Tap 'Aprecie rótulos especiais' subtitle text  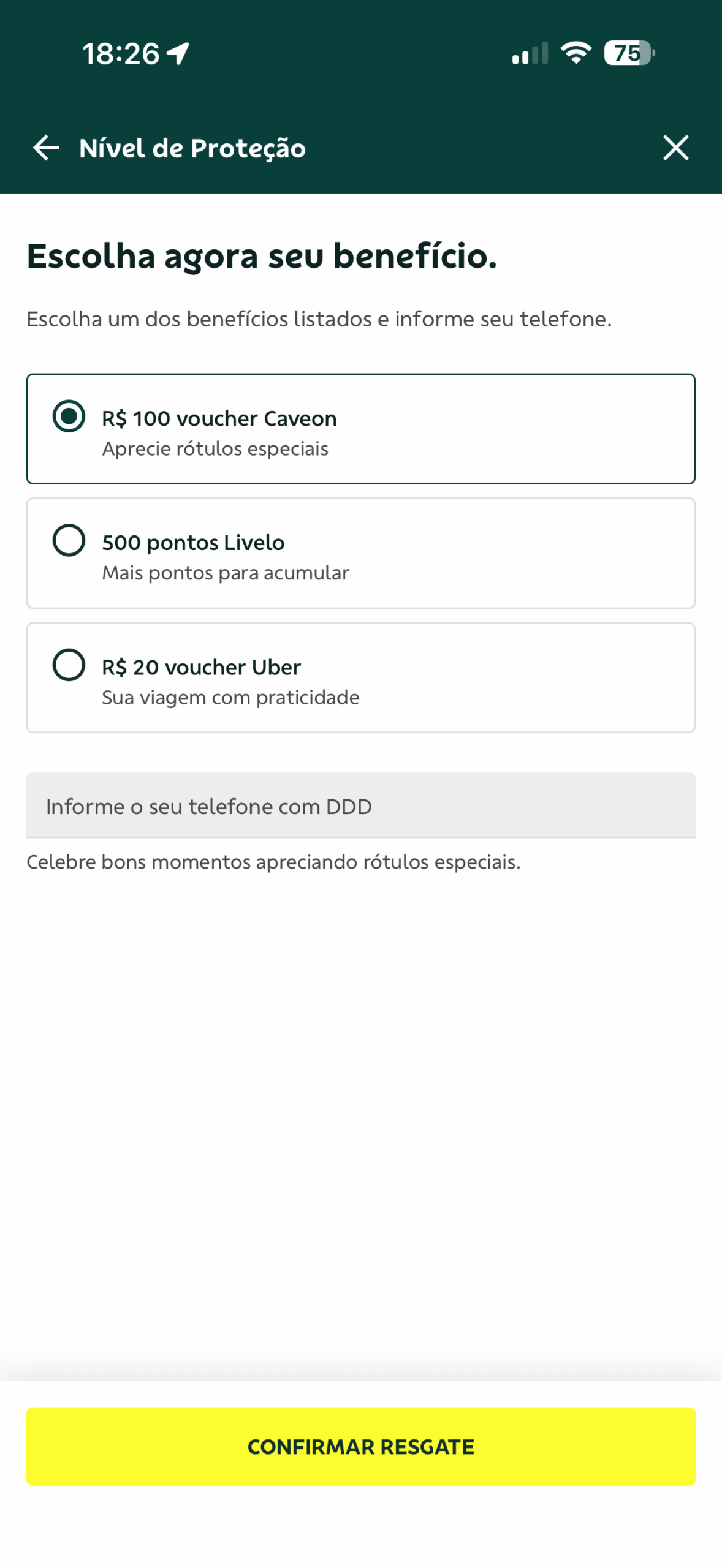(215, 449)
